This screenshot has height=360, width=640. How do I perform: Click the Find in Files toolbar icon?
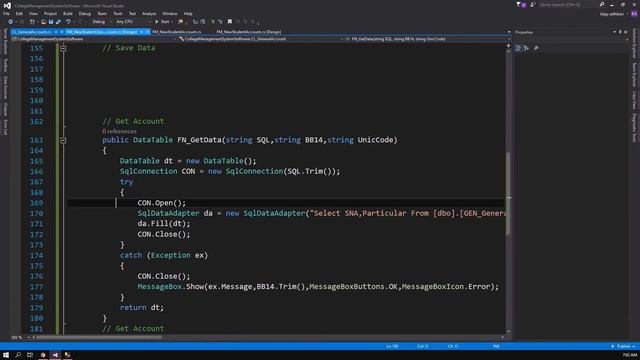click(x=180, y=22)
